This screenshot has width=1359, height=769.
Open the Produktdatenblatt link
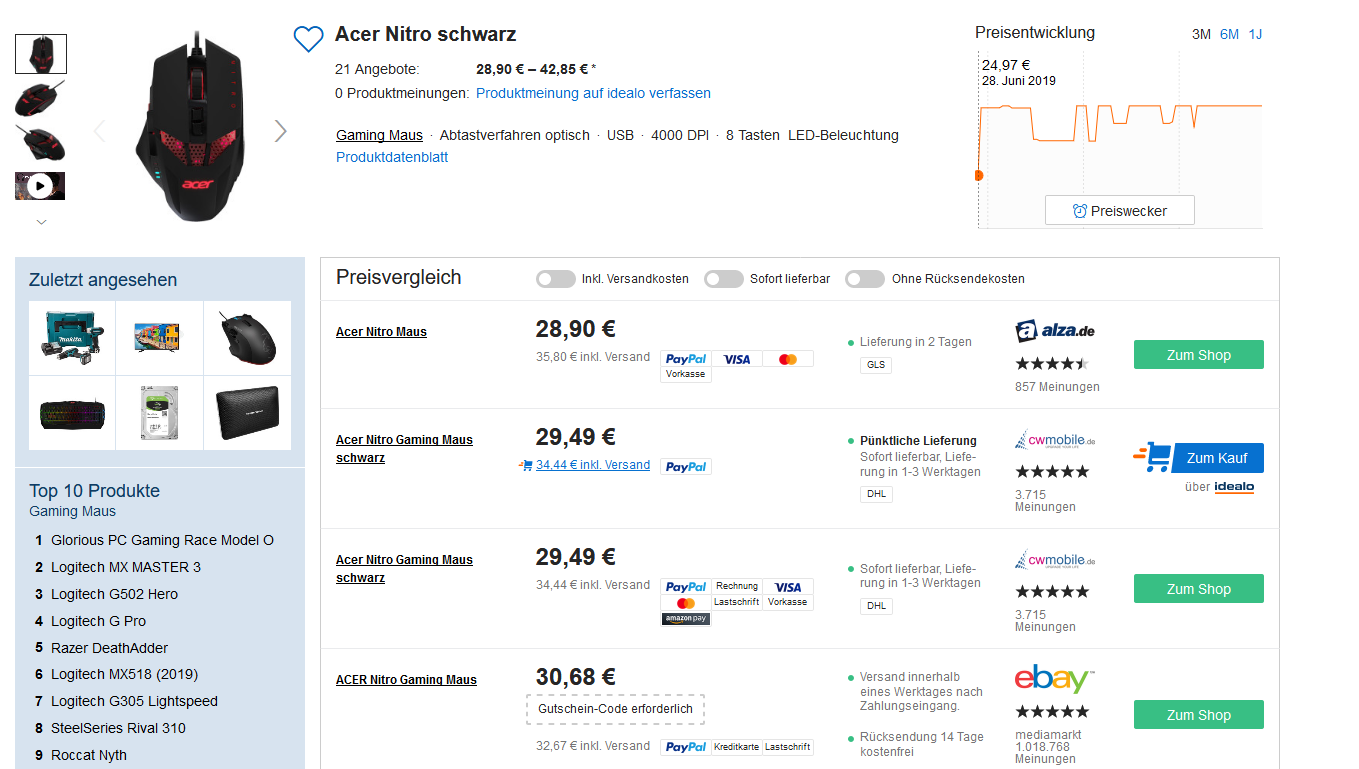[x=392, y=157]
